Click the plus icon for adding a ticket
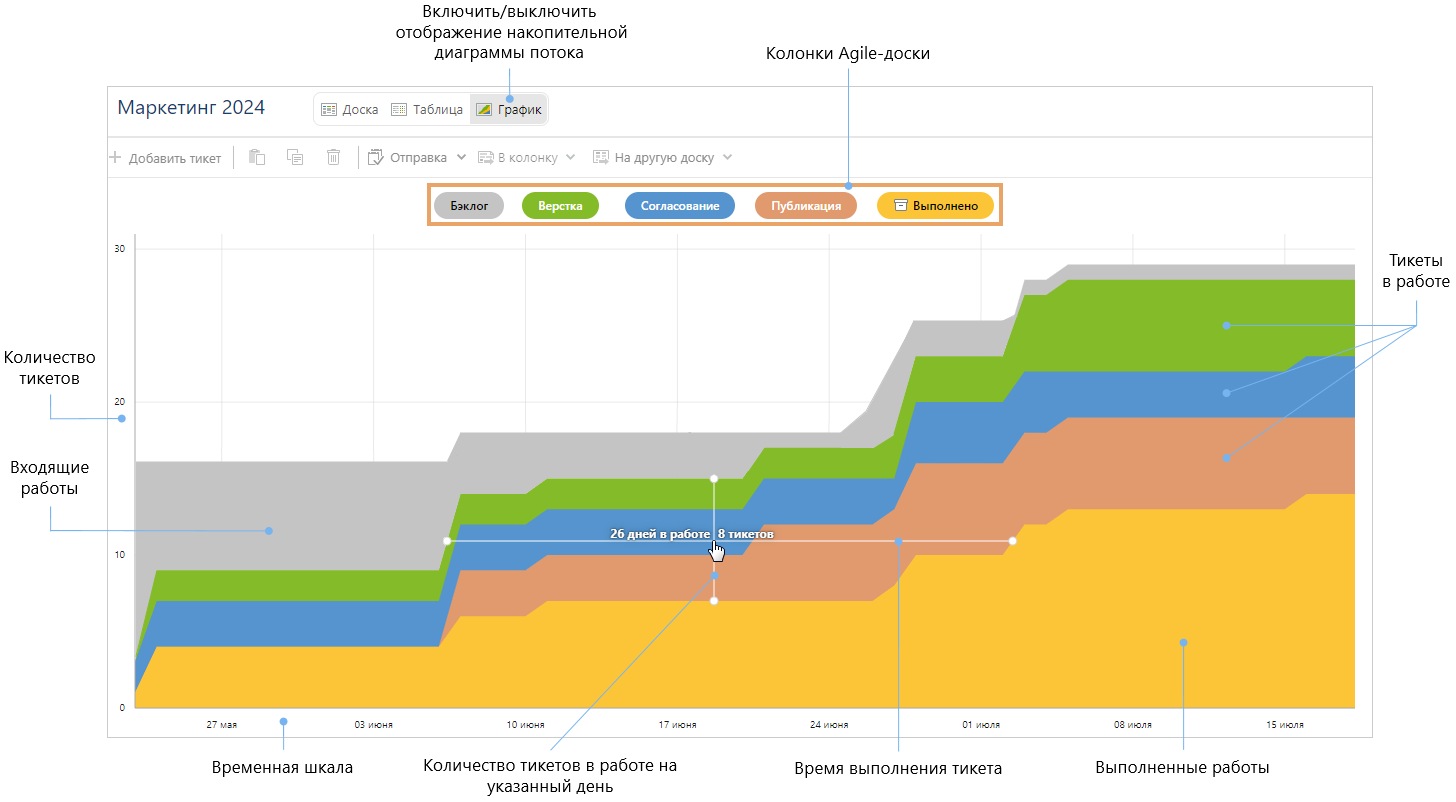Screen dimensions: 1456x802 click(115, 157)
